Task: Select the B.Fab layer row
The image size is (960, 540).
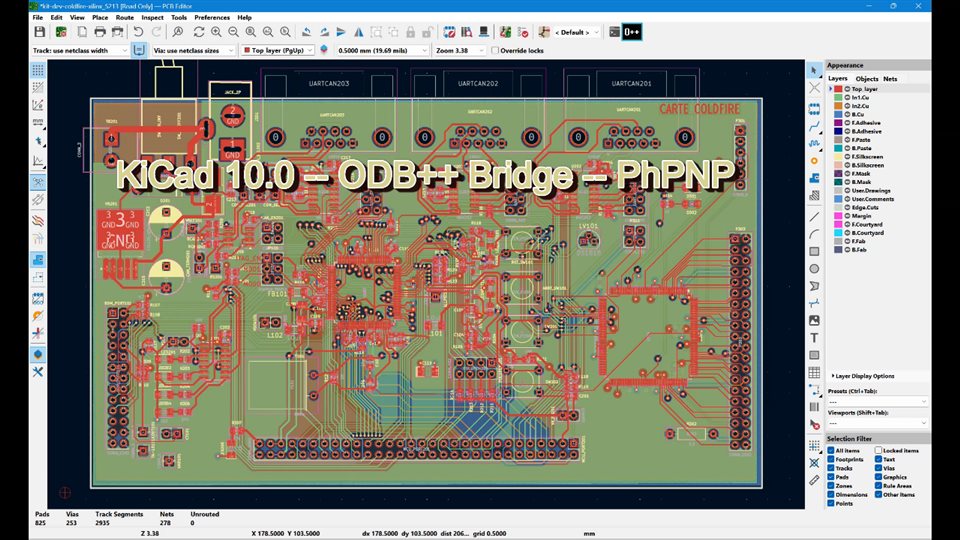Action: [877, 249]
